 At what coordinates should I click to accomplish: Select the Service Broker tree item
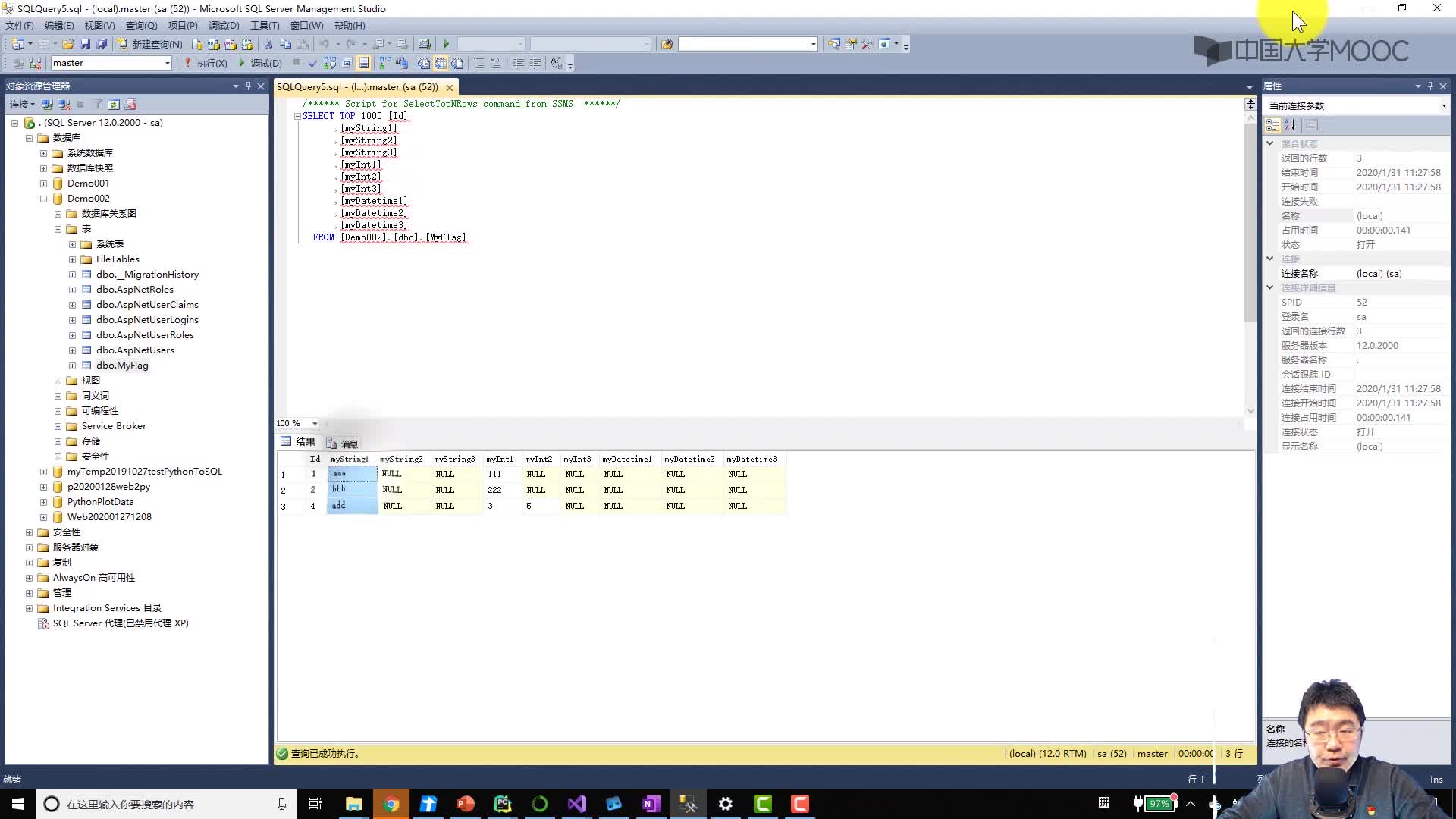pos(114,426)
